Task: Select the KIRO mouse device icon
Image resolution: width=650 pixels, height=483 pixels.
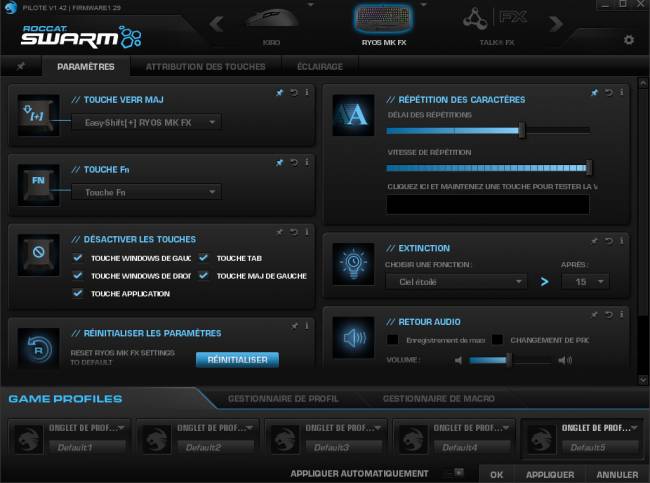Action: tap(272, 19)
